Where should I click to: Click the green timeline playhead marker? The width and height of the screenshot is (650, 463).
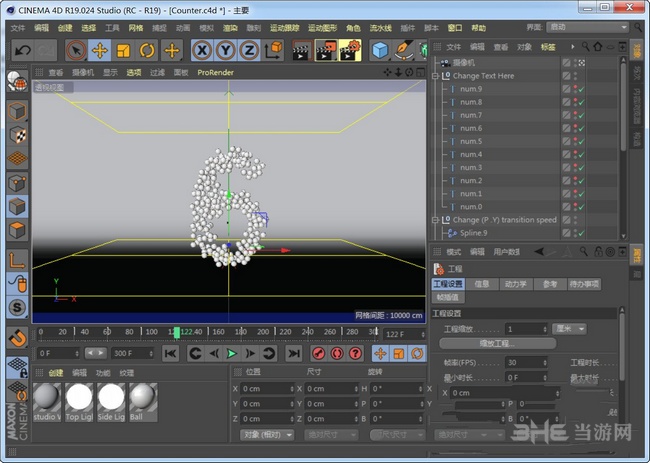177,332
